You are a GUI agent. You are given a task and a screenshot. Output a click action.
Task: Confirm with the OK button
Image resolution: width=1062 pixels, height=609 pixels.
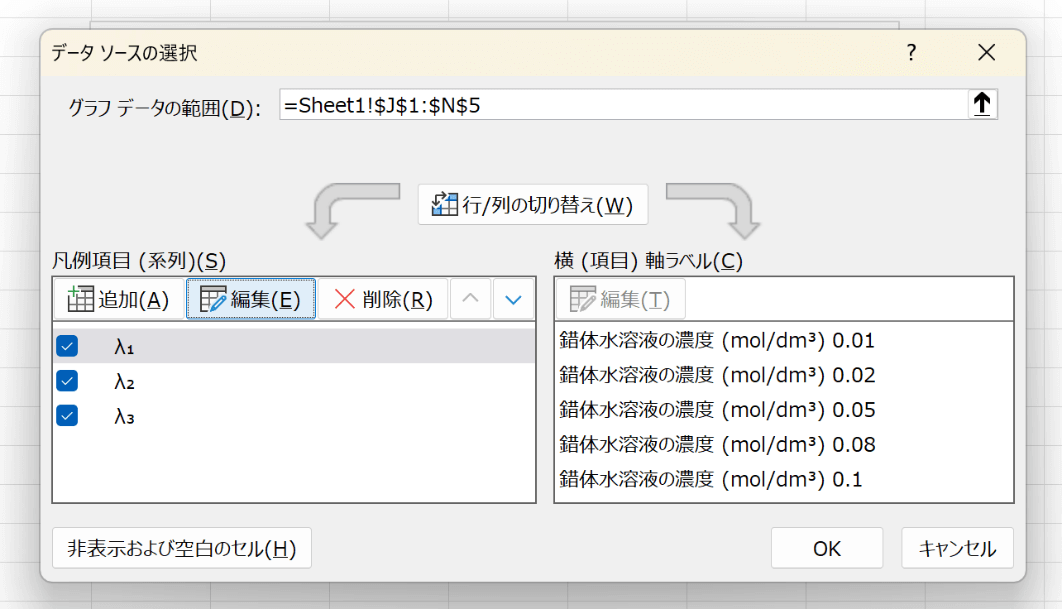pyautogui.click(x=826, y=548)
